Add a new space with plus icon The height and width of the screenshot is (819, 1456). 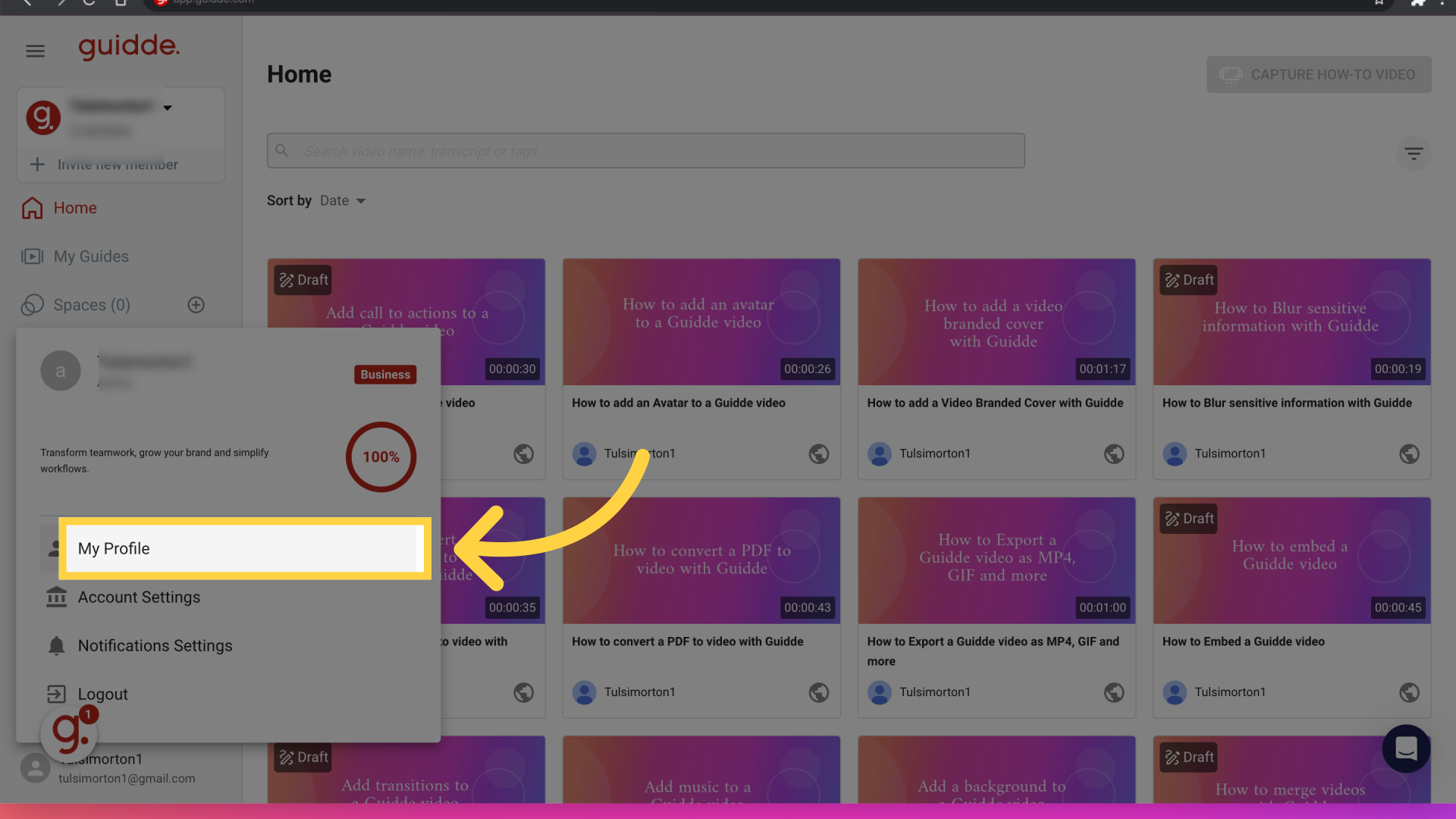click(196, 305)
